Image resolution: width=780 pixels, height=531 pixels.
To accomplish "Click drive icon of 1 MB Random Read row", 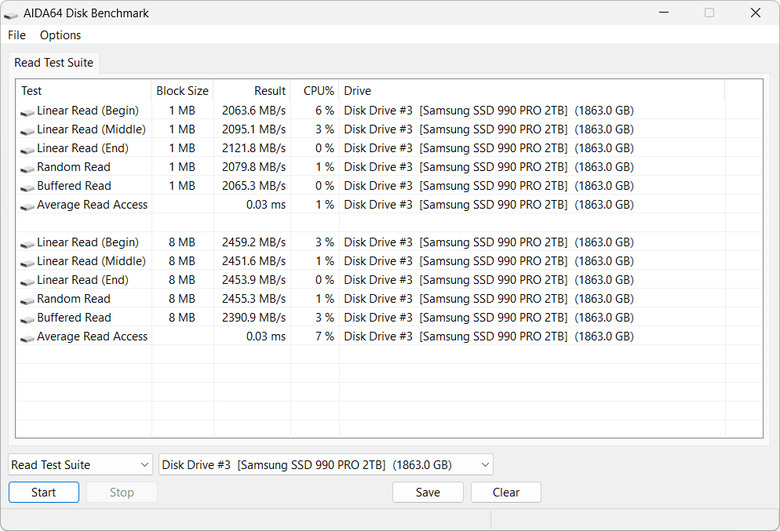I will [x=27, y=169].
